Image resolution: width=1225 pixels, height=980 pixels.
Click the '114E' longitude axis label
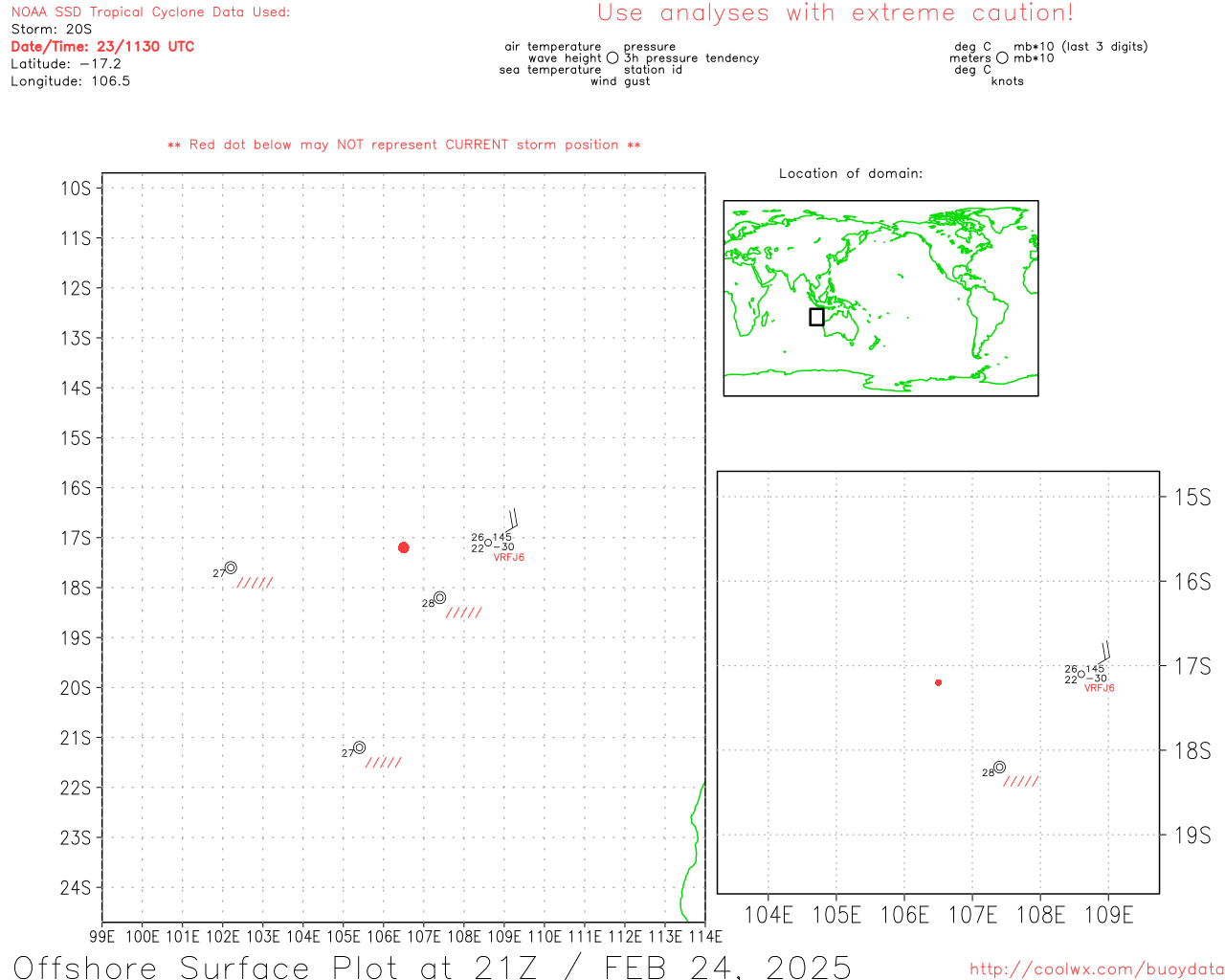click(705, 937)
